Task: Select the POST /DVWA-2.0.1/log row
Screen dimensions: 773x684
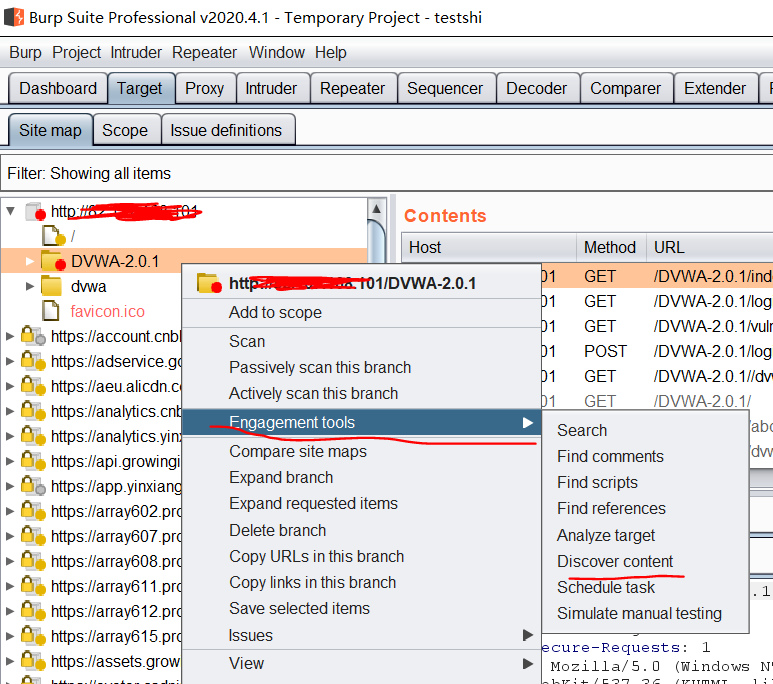Action: [657, 351]
